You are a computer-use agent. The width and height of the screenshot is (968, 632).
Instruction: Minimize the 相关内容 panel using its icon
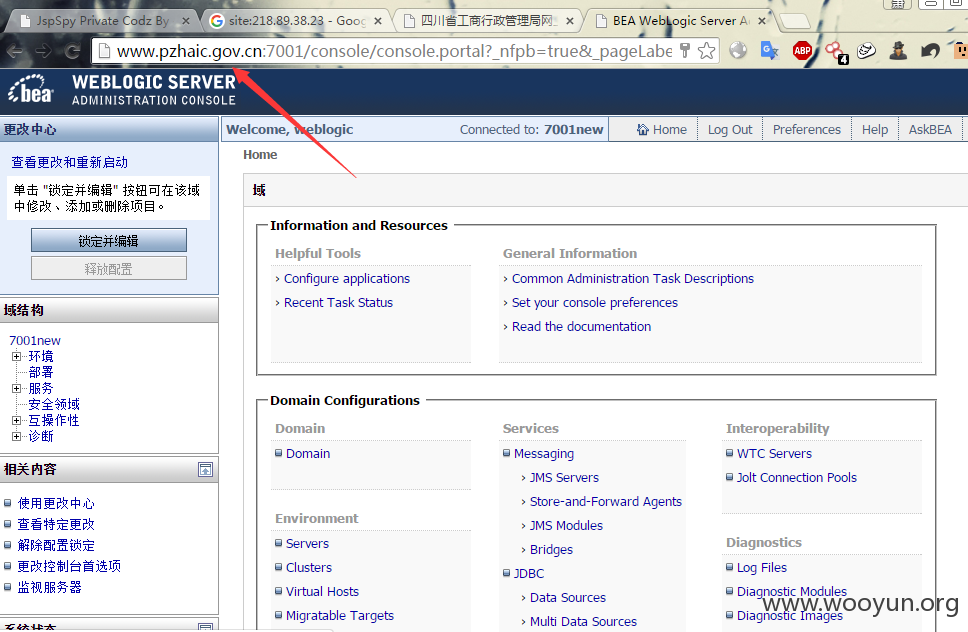206,470
